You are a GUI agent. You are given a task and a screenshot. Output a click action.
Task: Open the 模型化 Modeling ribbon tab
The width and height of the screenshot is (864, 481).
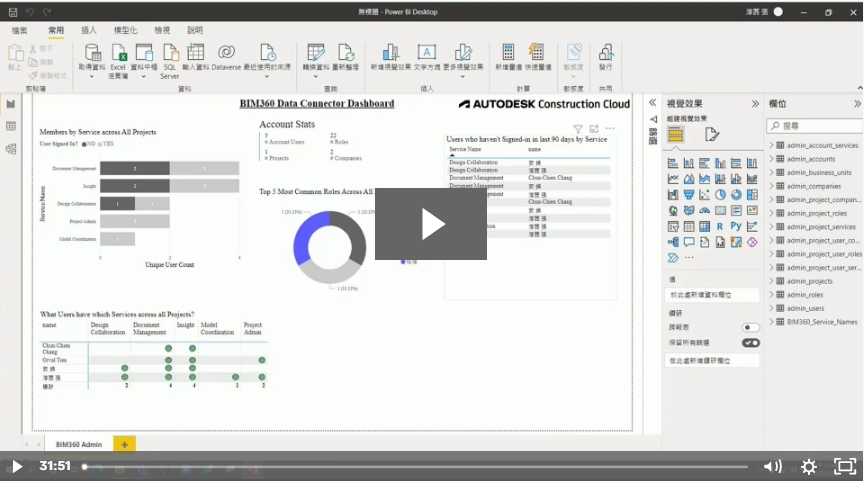[x=126, y=30]
